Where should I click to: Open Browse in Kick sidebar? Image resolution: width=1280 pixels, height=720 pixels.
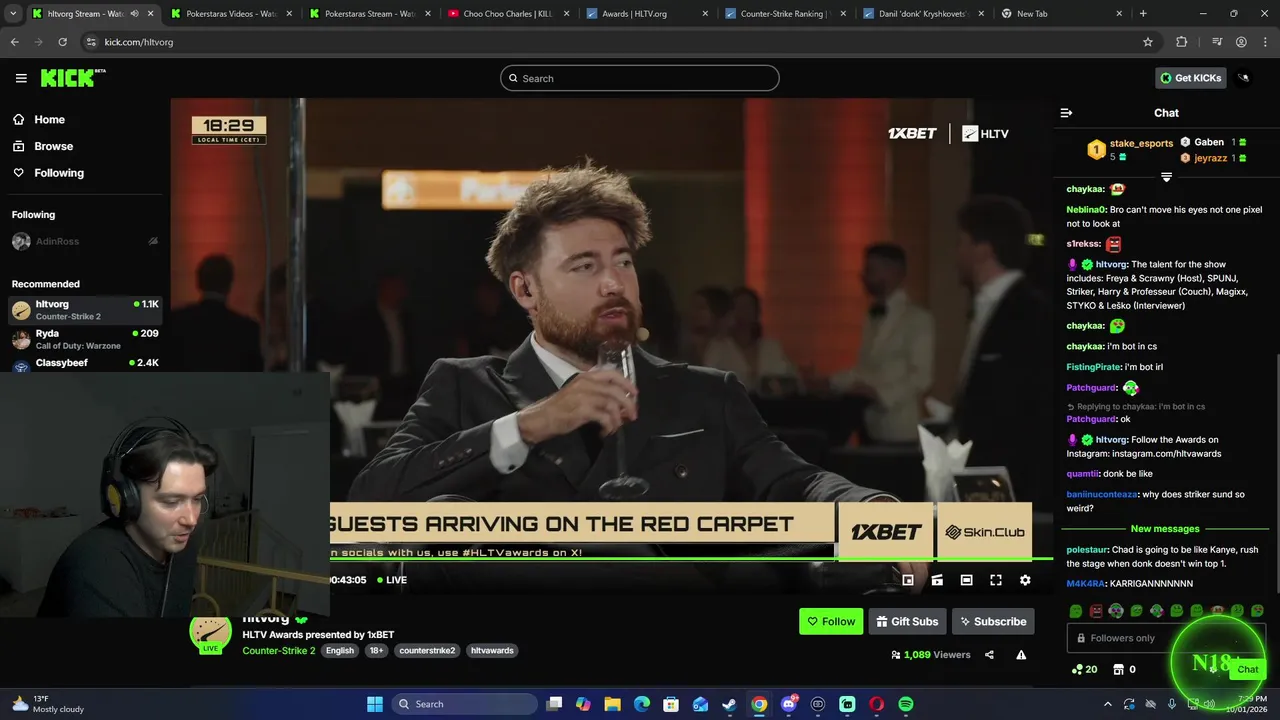click(42, 146)
